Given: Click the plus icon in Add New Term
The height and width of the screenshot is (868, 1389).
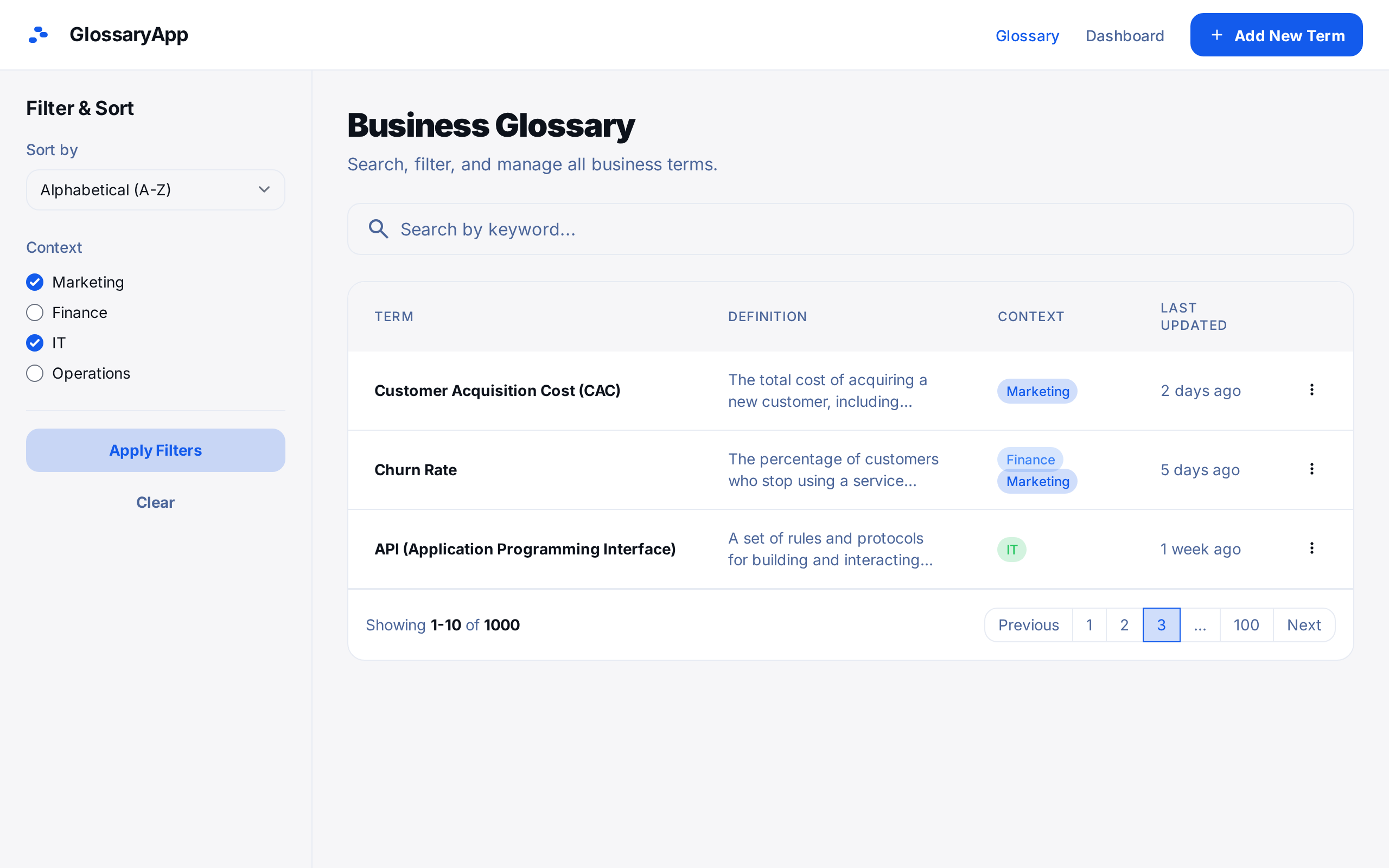Looking at the screenshot, I should (x=1216, y=35).
